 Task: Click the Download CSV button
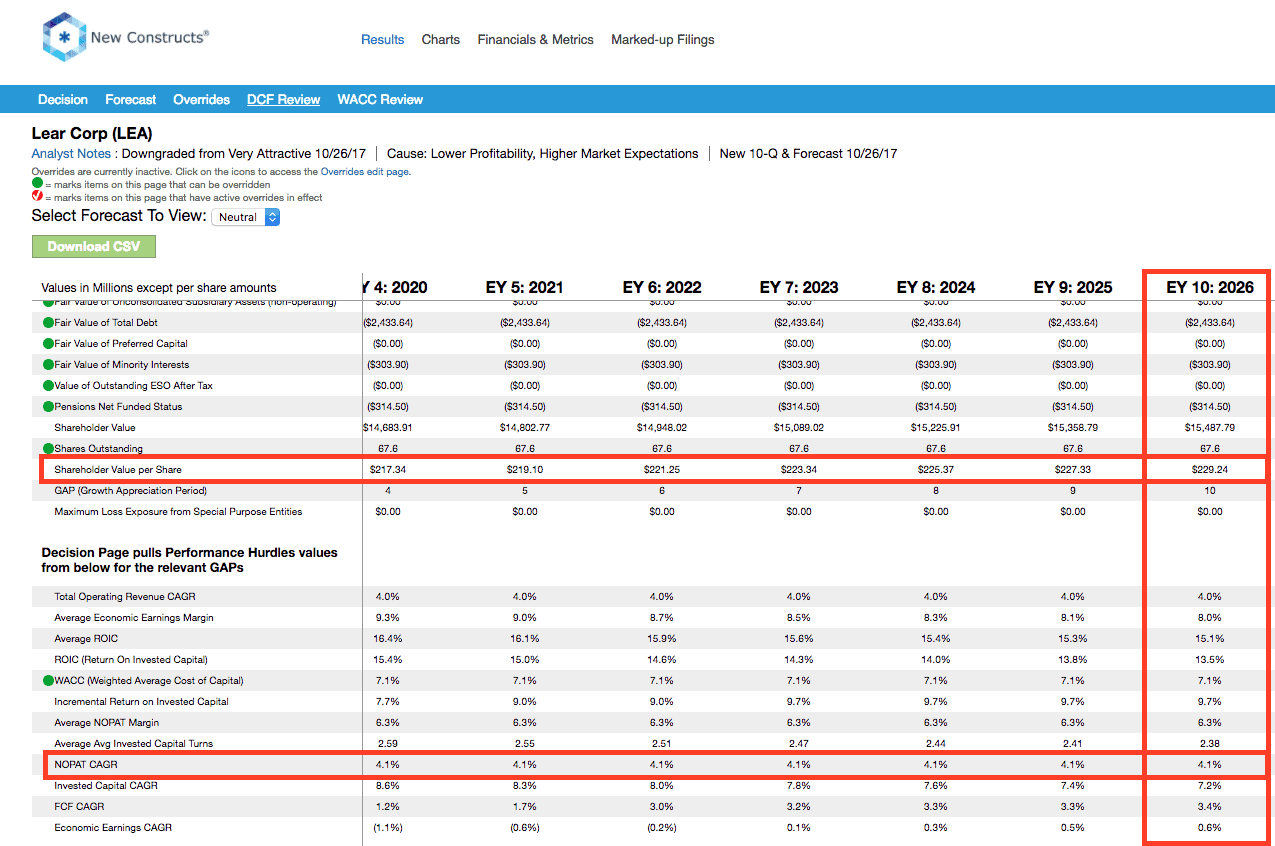click(94, 246)
